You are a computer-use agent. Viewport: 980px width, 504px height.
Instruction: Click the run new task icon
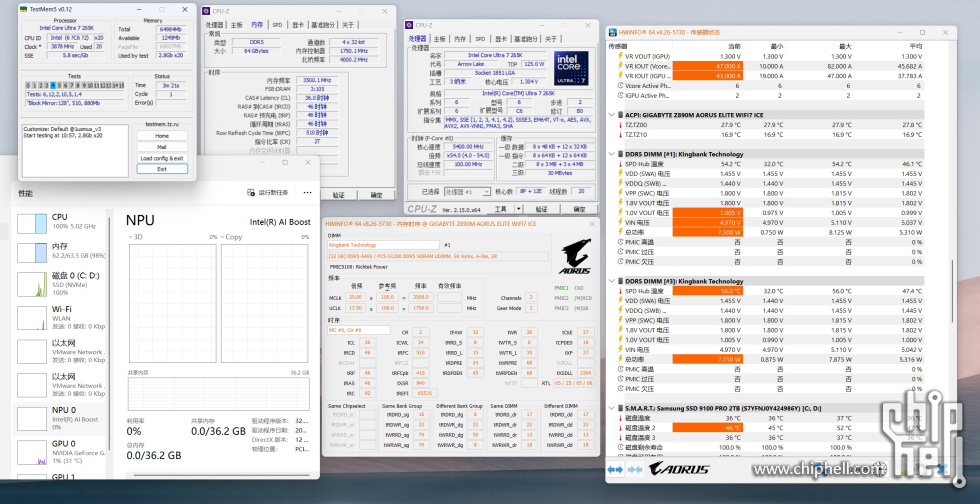[251, 193]
